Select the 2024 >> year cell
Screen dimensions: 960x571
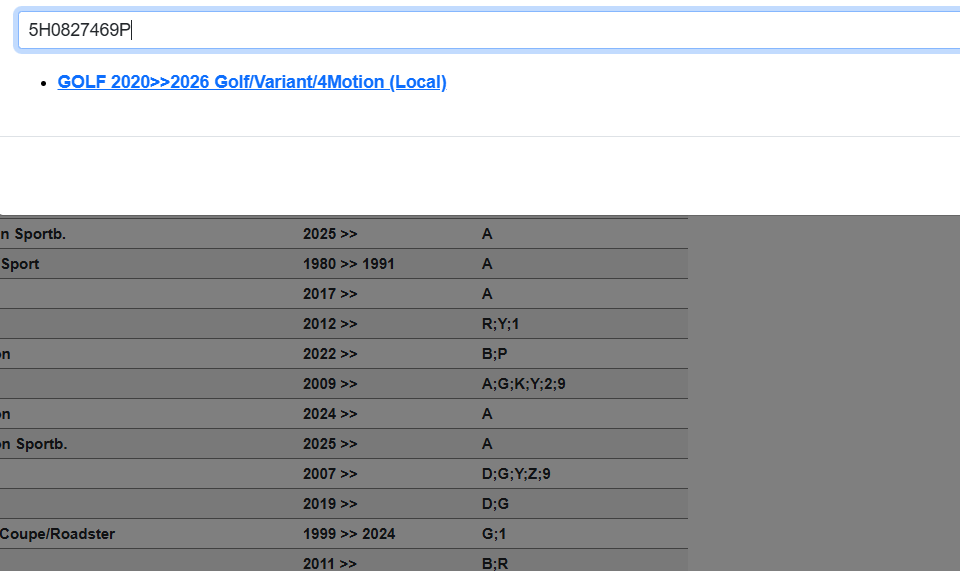point(330,414)
